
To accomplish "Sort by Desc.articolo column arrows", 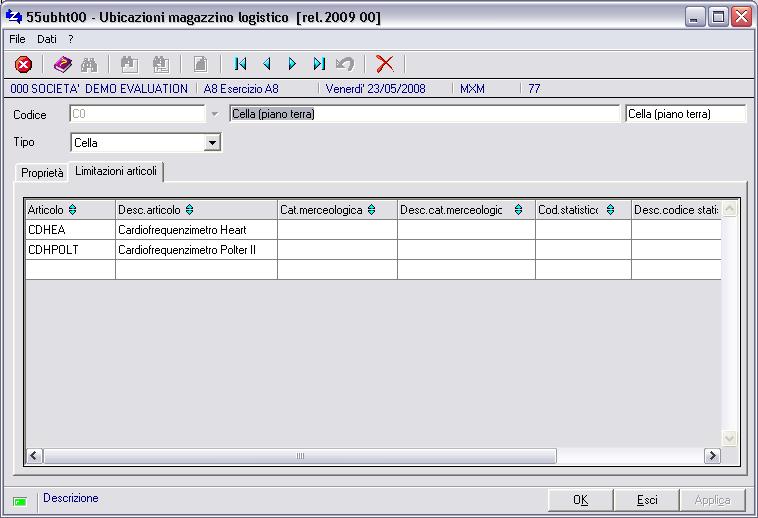I will pyautogui.click(x=190, y=210).
